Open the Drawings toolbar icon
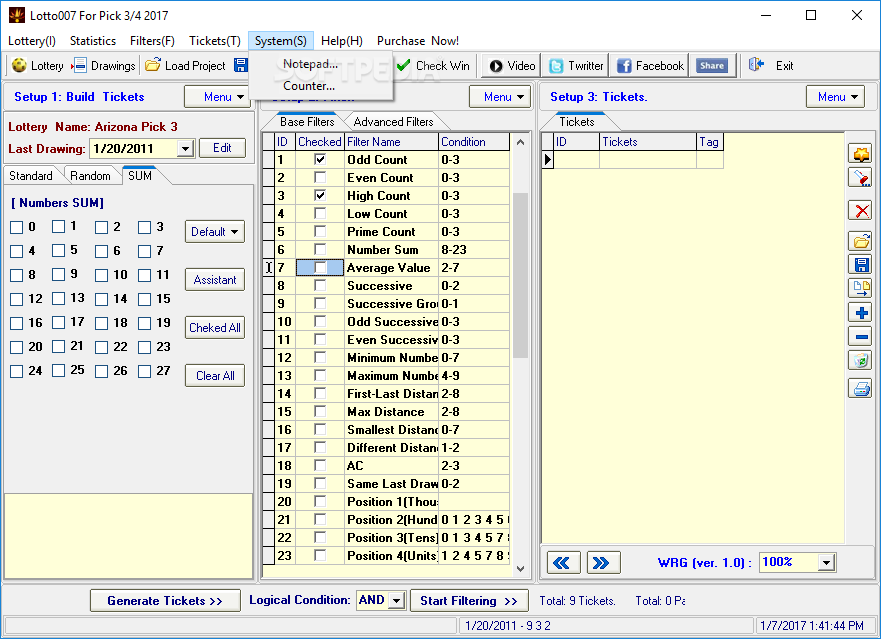This screenshot has width=881, height=639. 80,65
